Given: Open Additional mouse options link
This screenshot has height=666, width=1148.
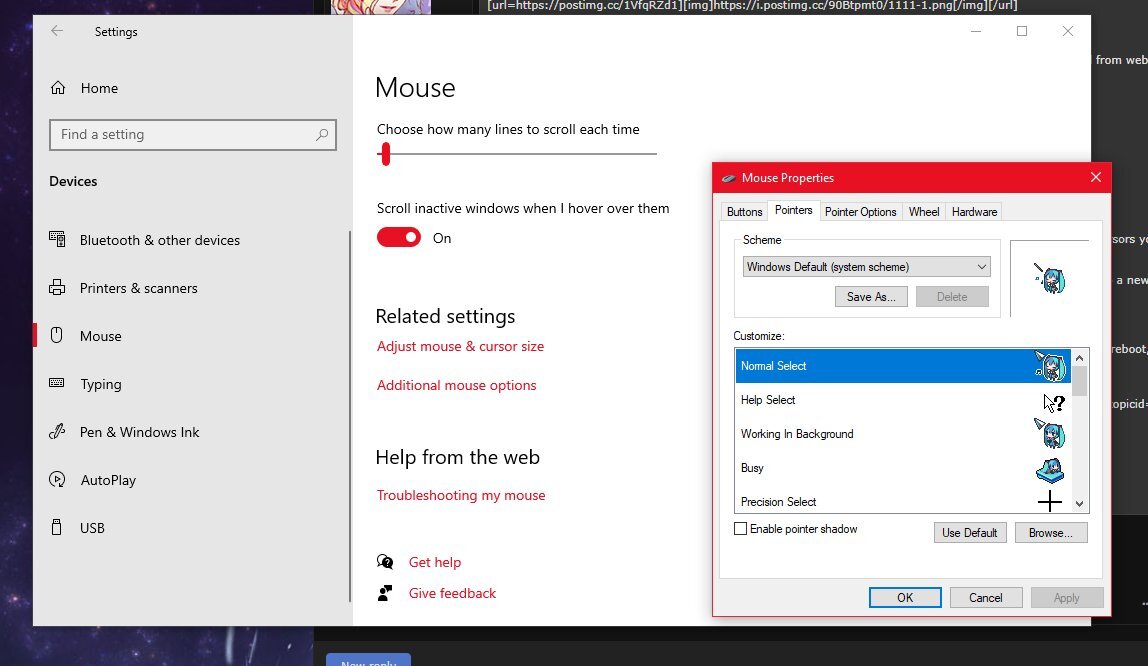Looking at the screenshot, I should point(456,385).
